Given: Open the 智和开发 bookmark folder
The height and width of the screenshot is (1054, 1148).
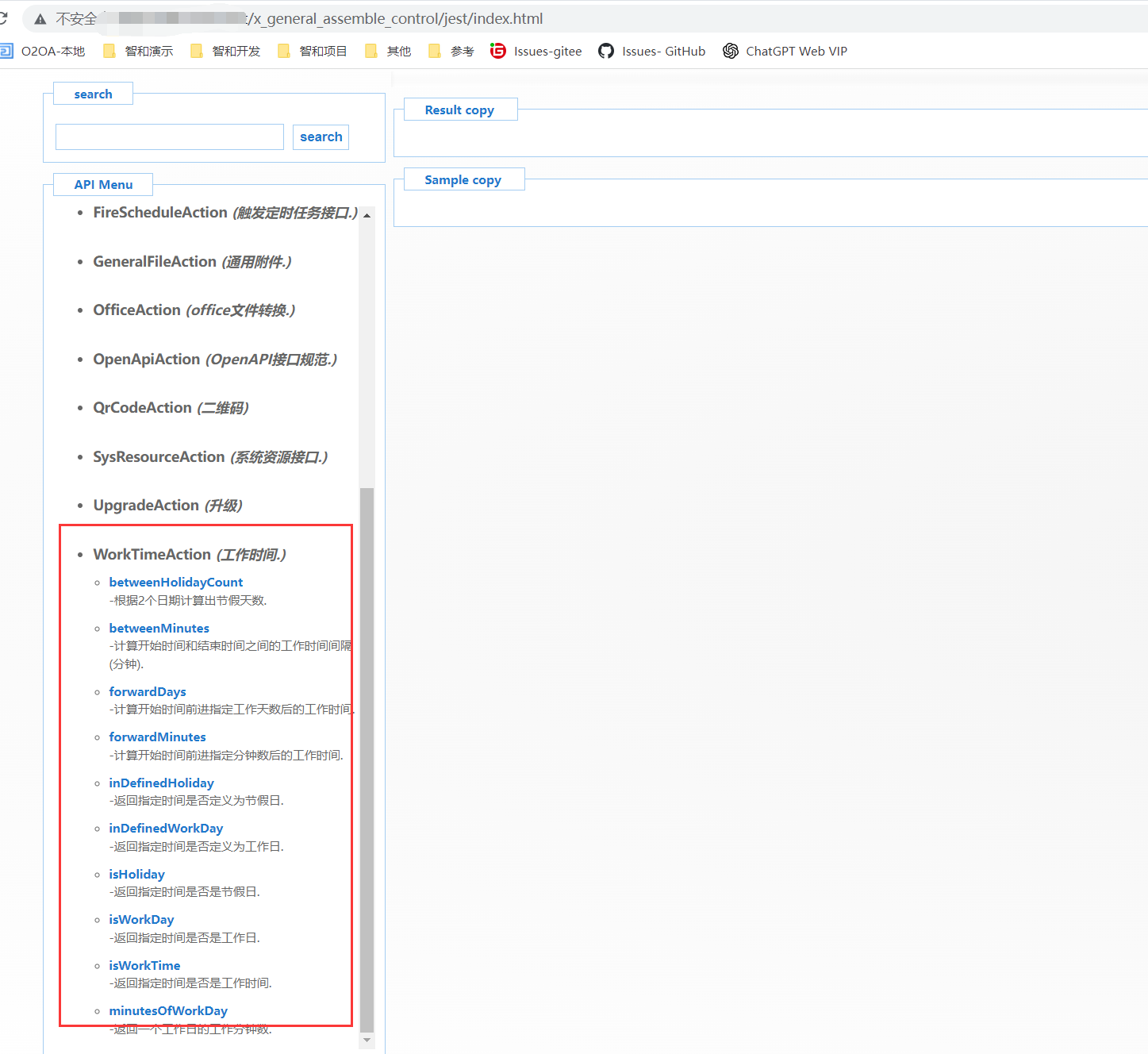Looking at the screenshot, I should [x=226, y=52].
